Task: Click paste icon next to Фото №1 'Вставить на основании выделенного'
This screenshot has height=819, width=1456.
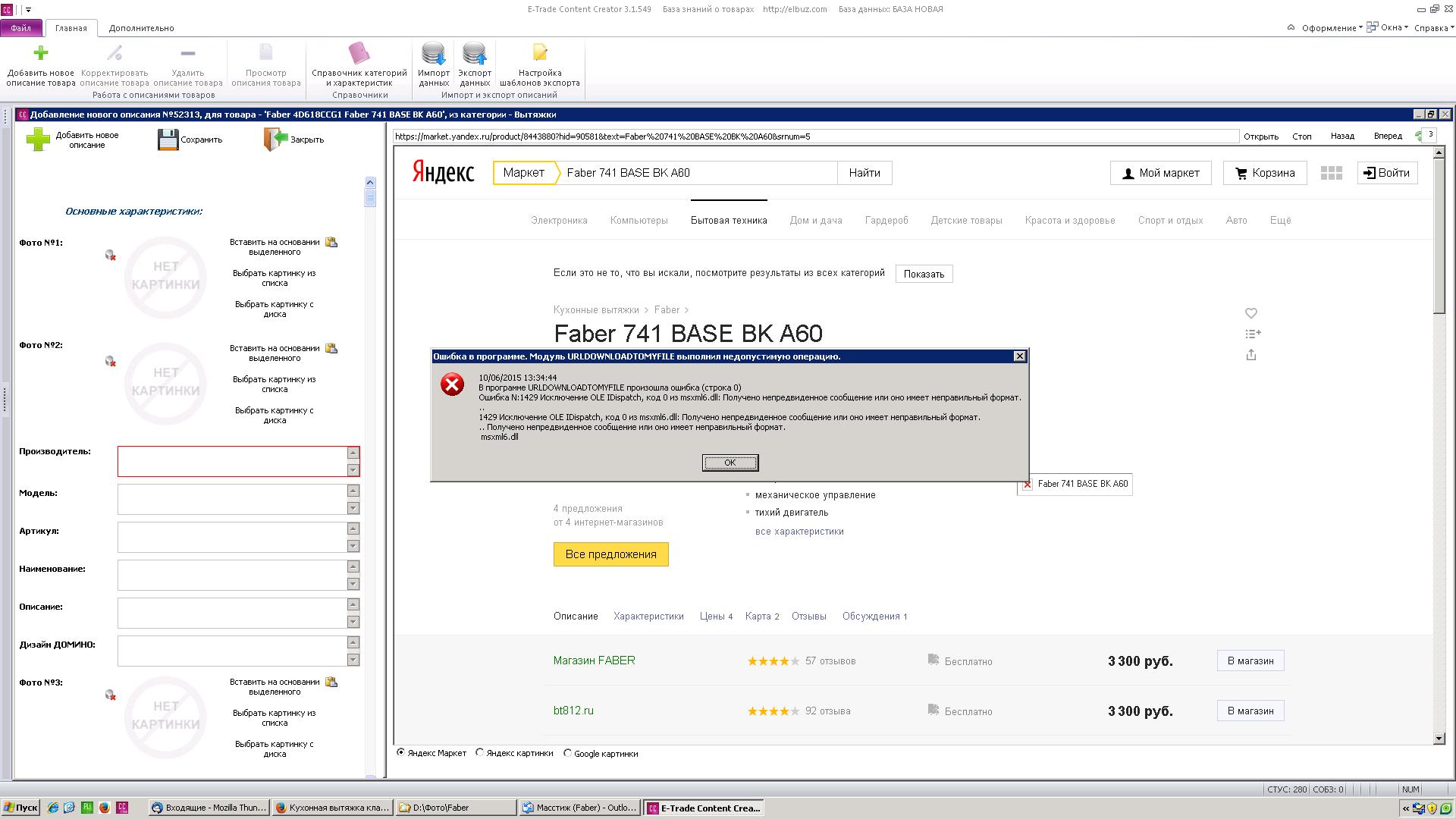Action: 331,243
